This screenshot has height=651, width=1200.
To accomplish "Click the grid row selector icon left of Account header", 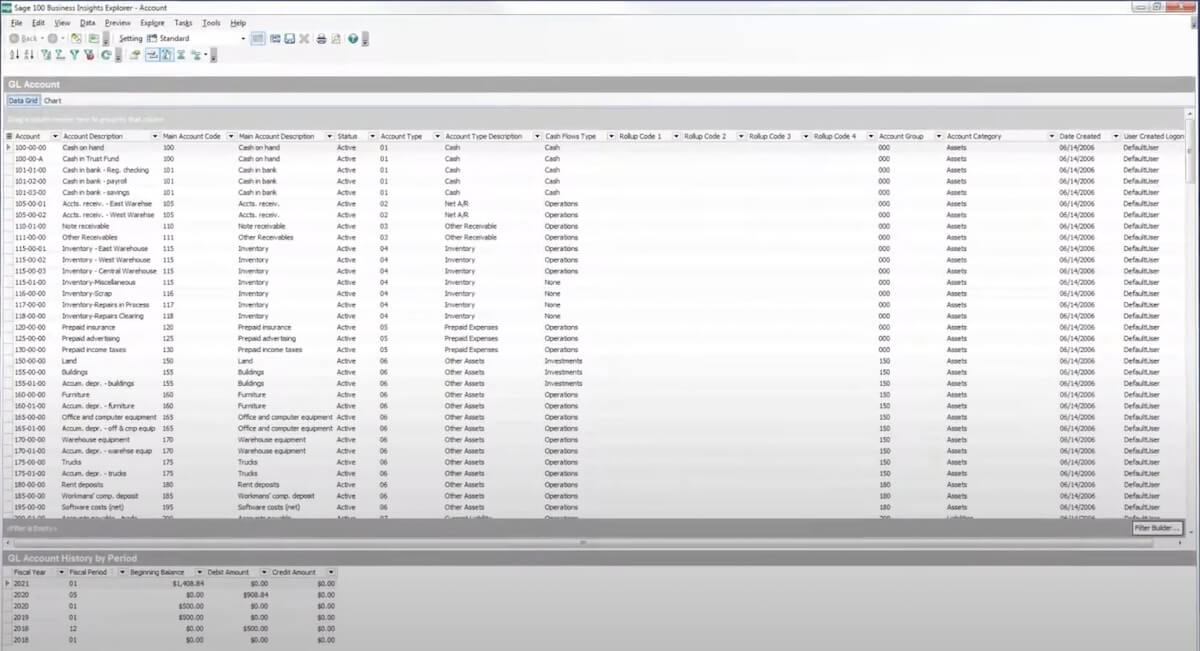I will coord(9,136).
